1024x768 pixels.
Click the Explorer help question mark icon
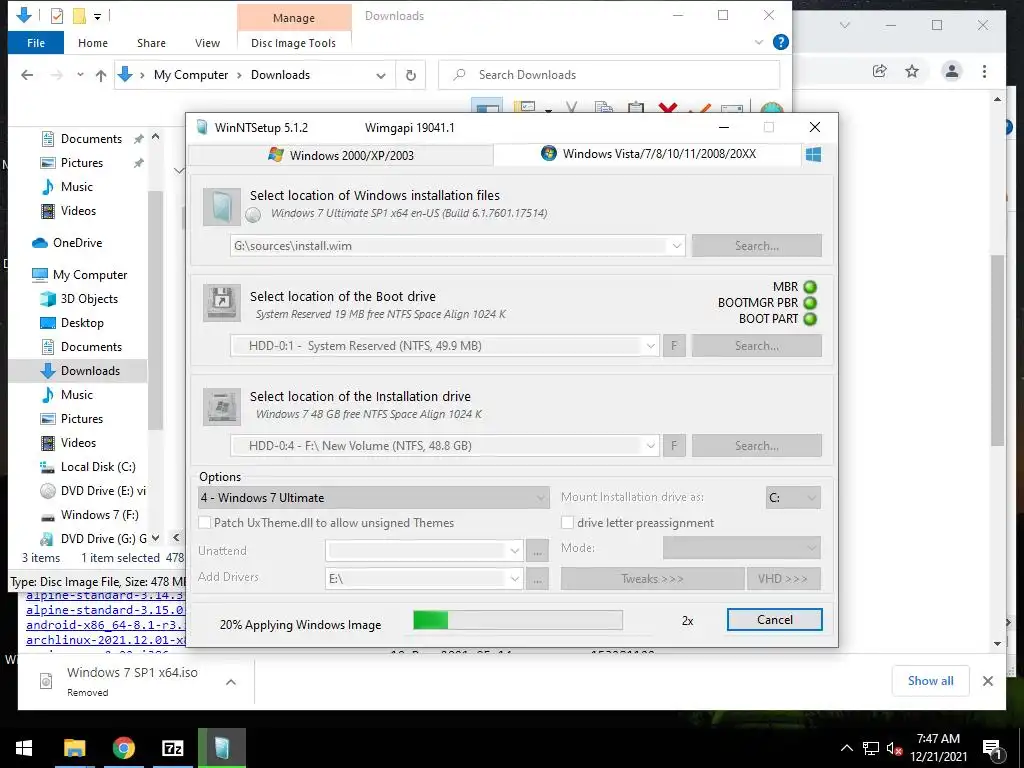tap(780, 42)
